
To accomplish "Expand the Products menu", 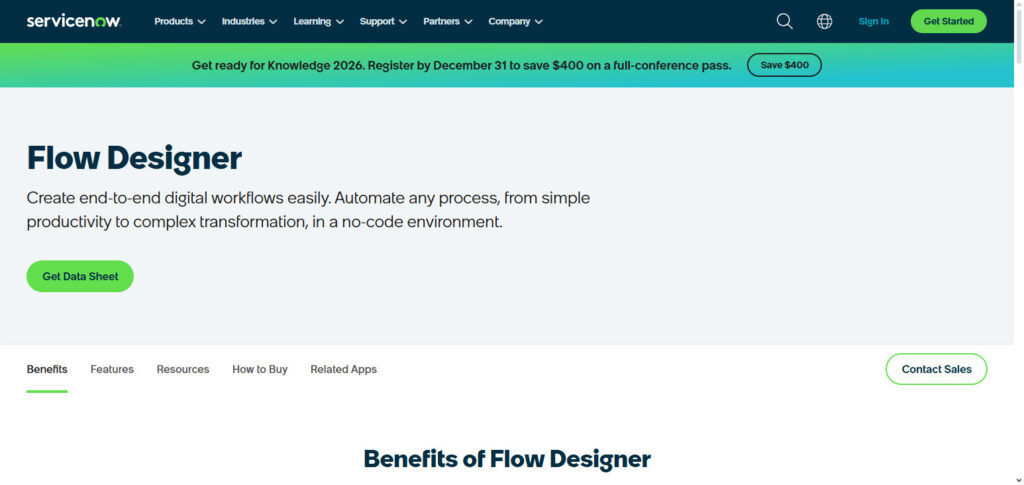I will (x=180, y=22).
